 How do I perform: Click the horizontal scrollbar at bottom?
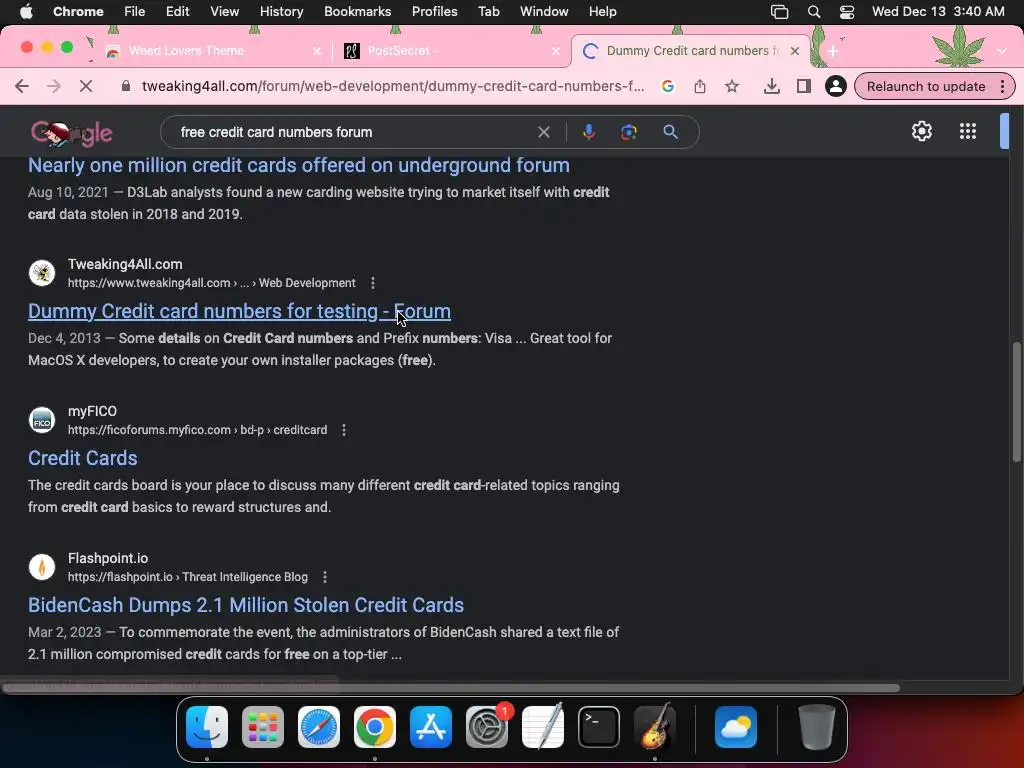[x=451, y=688]
